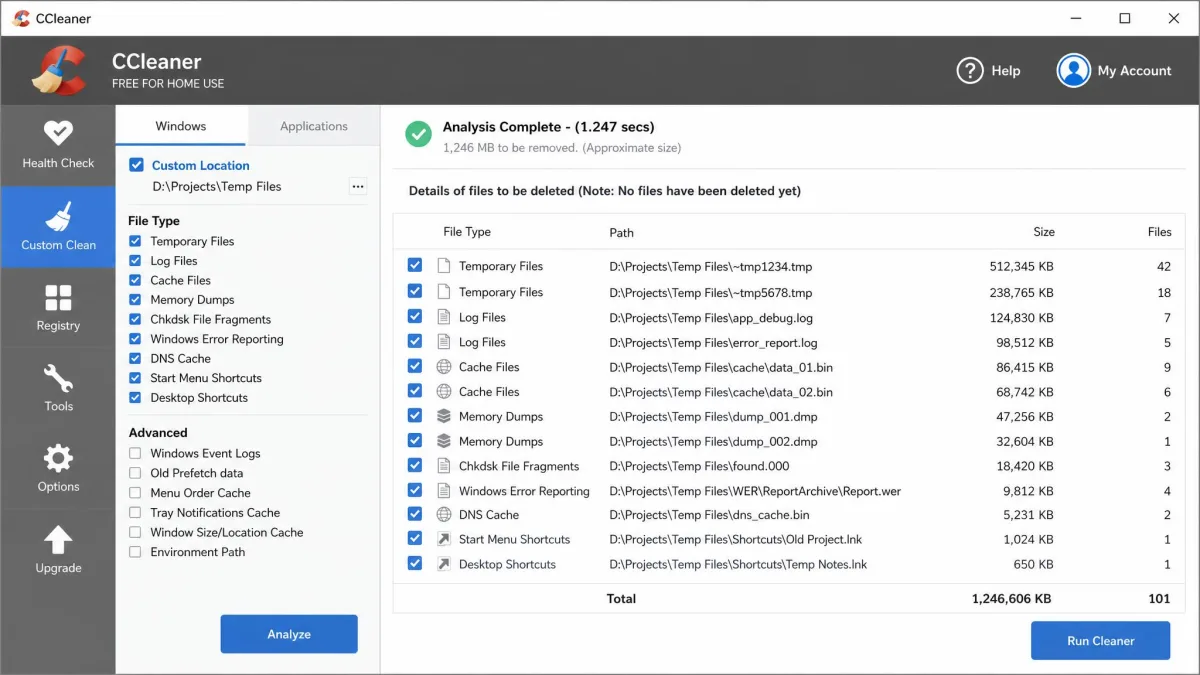The image size is (1200, 675).
Task: Click the My Account avatar icon
Action: pos(1073,70)
